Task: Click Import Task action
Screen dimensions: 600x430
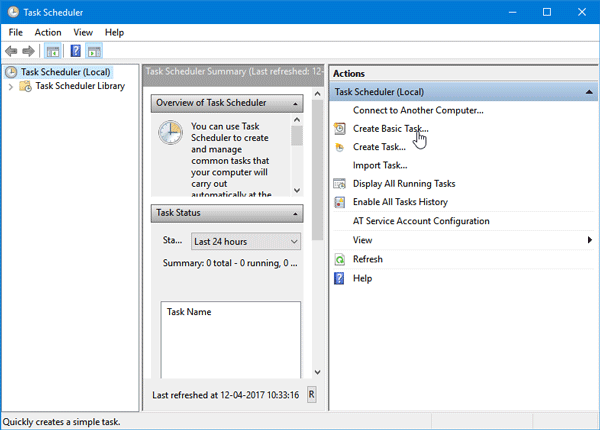Action: 380,165
